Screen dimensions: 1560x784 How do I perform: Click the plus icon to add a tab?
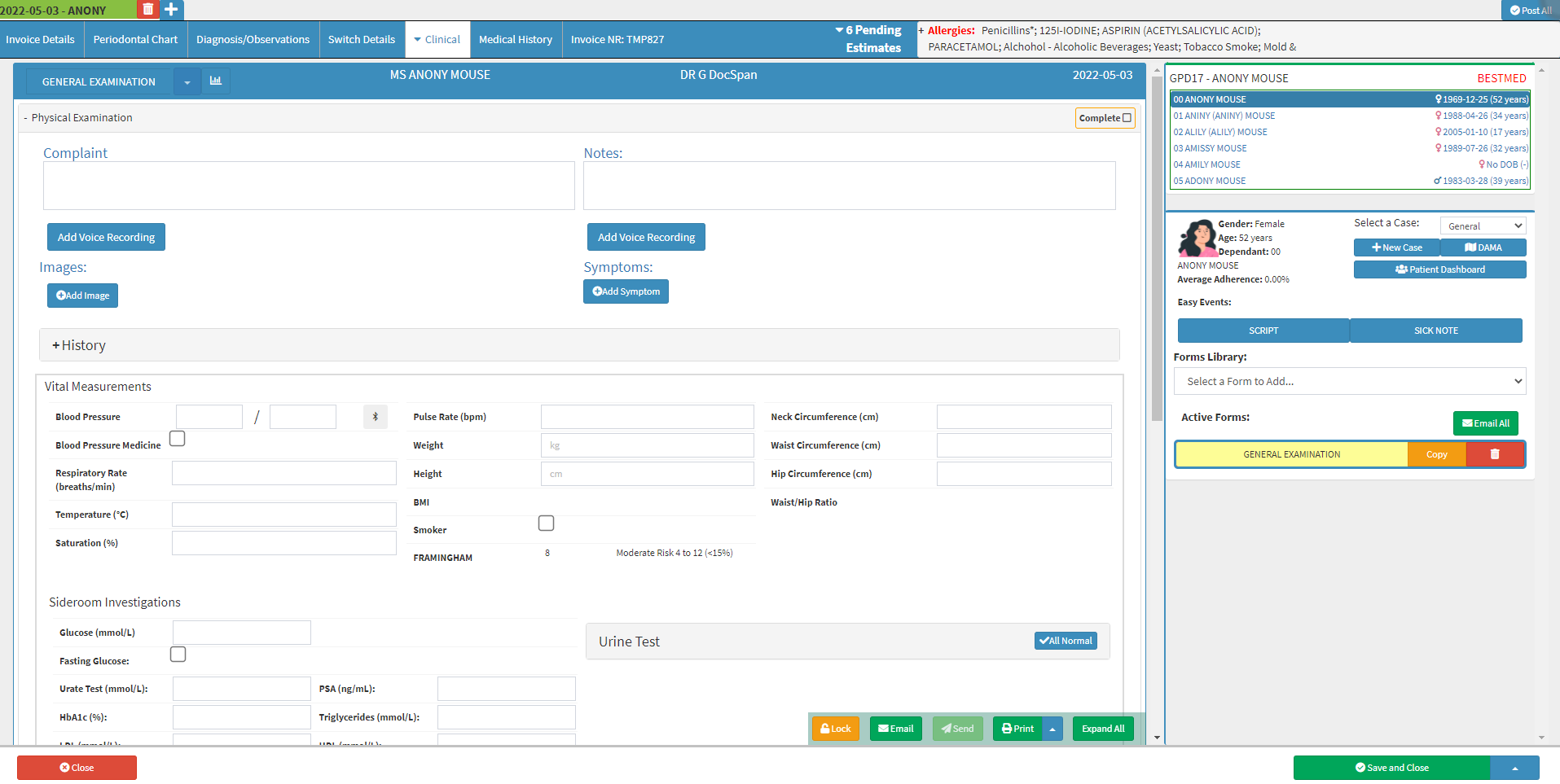[x=171, y=9]
